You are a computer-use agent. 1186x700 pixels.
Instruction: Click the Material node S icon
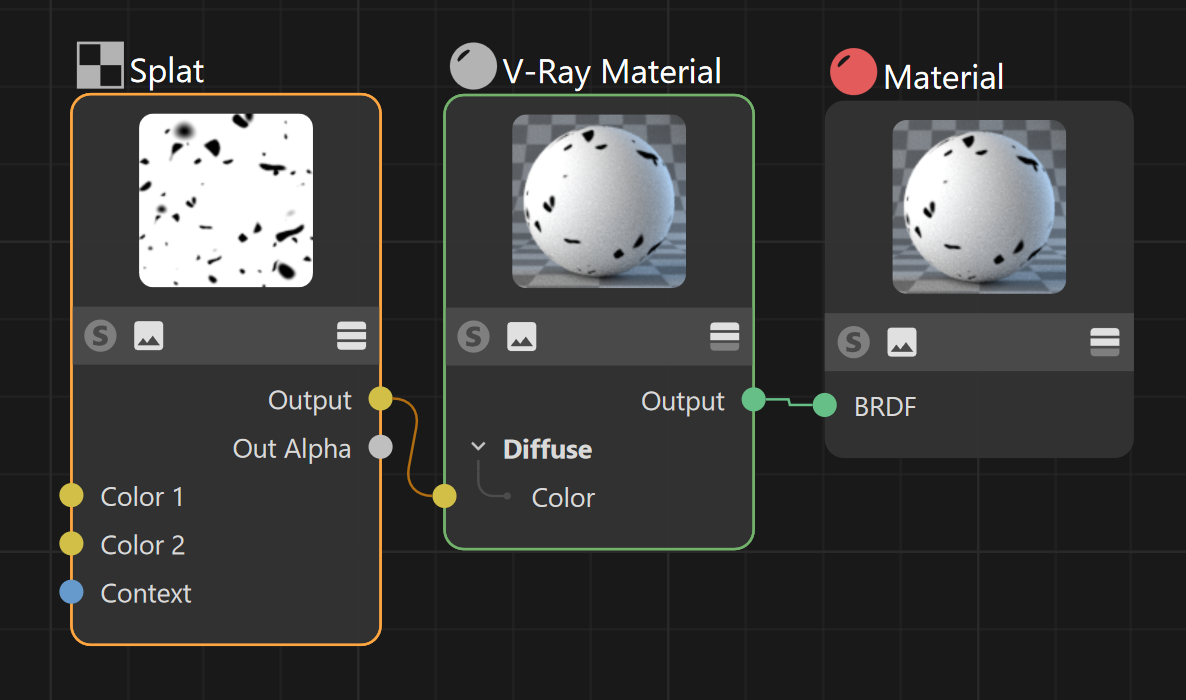click(854, 342)
